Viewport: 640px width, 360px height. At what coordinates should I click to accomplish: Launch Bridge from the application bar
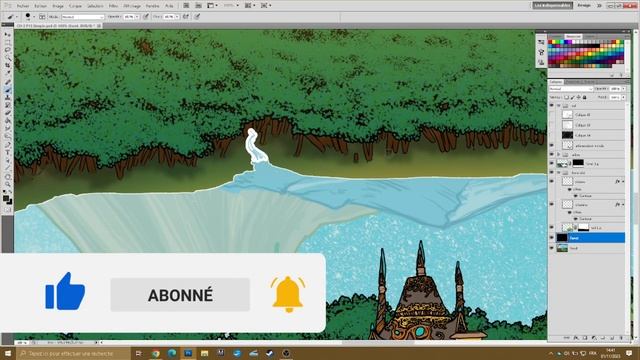[x=186, y=6]
